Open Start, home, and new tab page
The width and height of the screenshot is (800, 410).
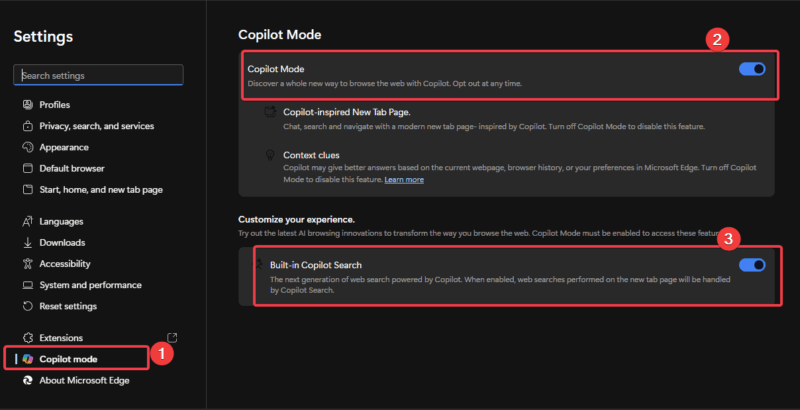pyautogui.click(x=101, y=190)
